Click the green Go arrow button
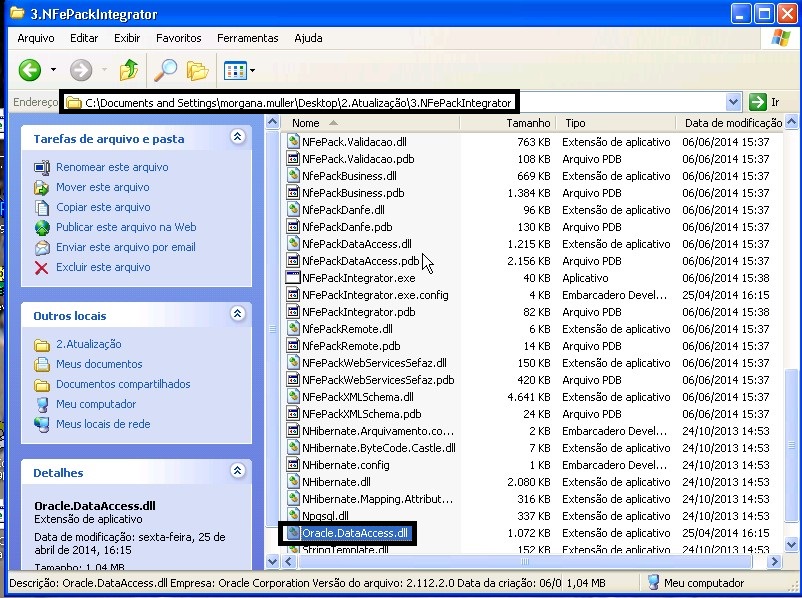The image size is (802, 598). (x=759, y=102)
